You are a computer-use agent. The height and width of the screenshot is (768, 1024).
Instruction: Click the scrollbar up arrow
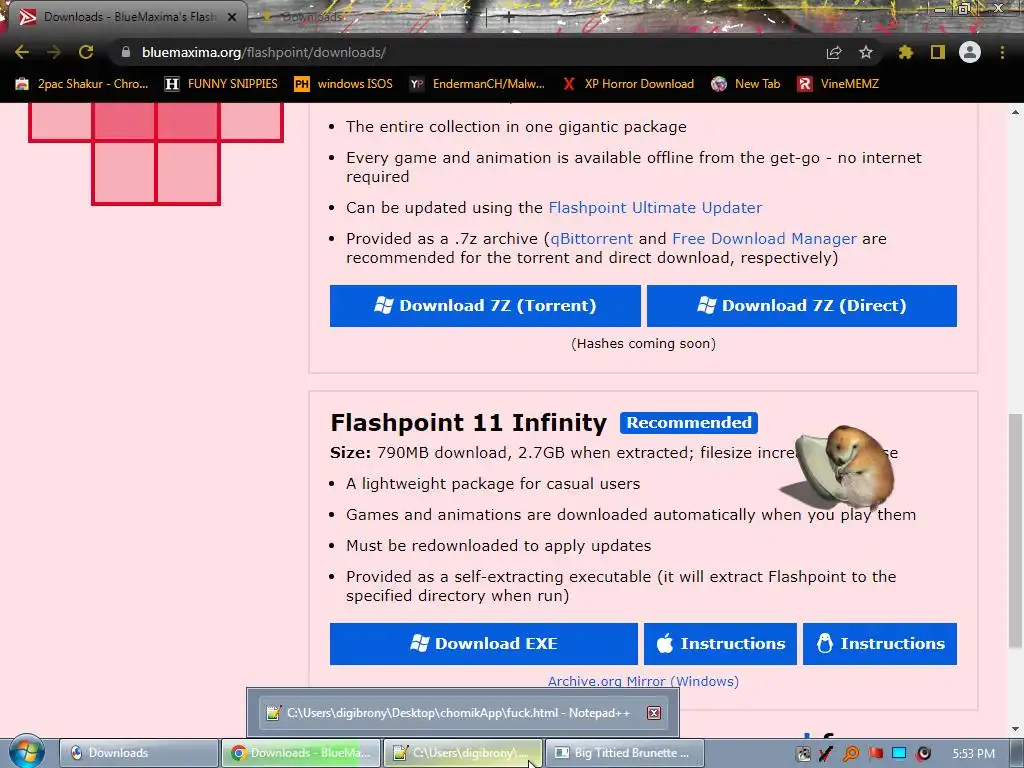1016,112
